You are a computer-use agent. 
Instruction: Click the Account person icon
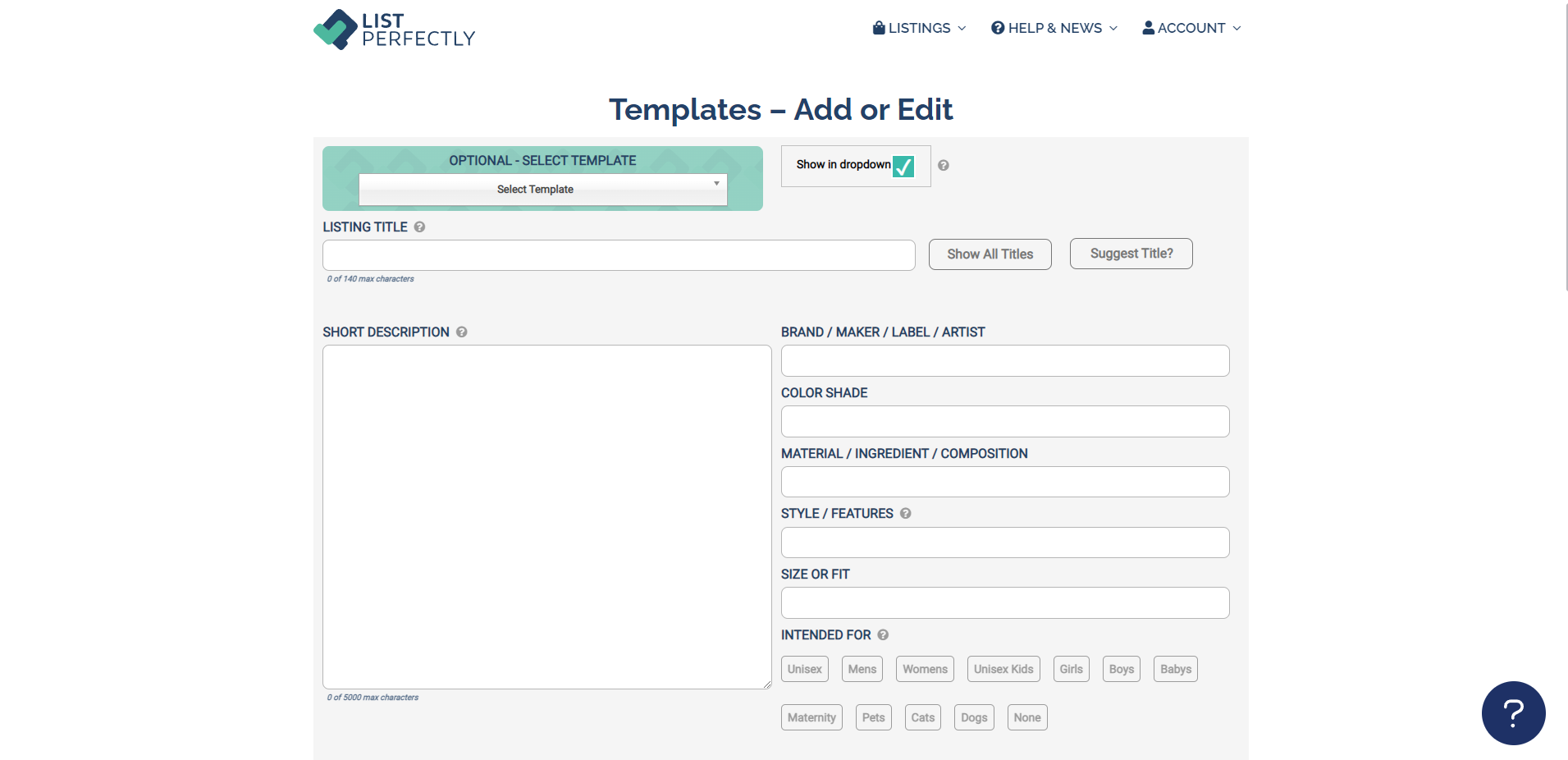click(1147, 27)
